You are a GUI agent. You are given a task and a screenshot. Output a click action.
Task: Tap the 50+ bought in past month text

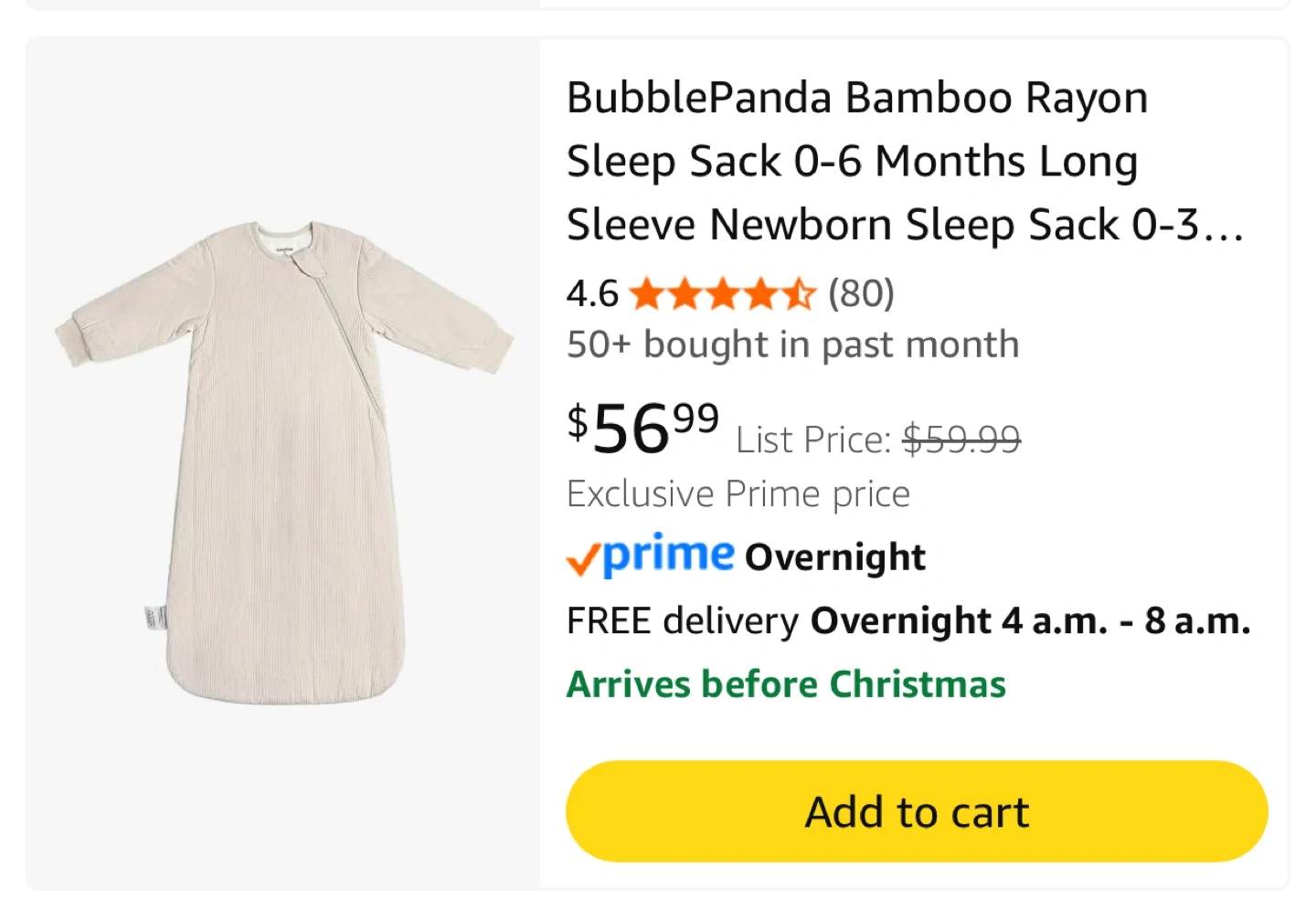792,345
